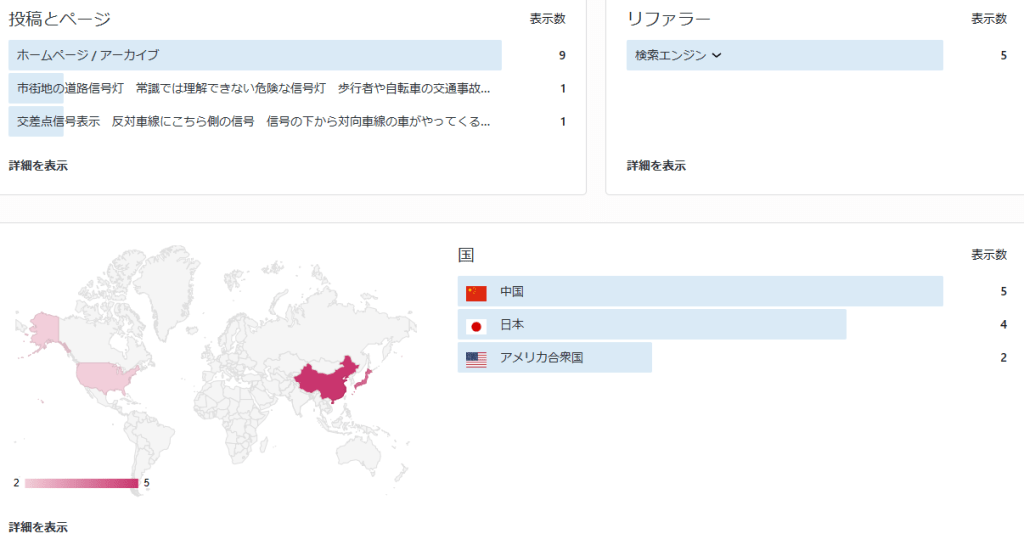Open the ホームページ / アーカイブ entry
This screenshot has width=1024, height=556.
click(x=88, y=55)
